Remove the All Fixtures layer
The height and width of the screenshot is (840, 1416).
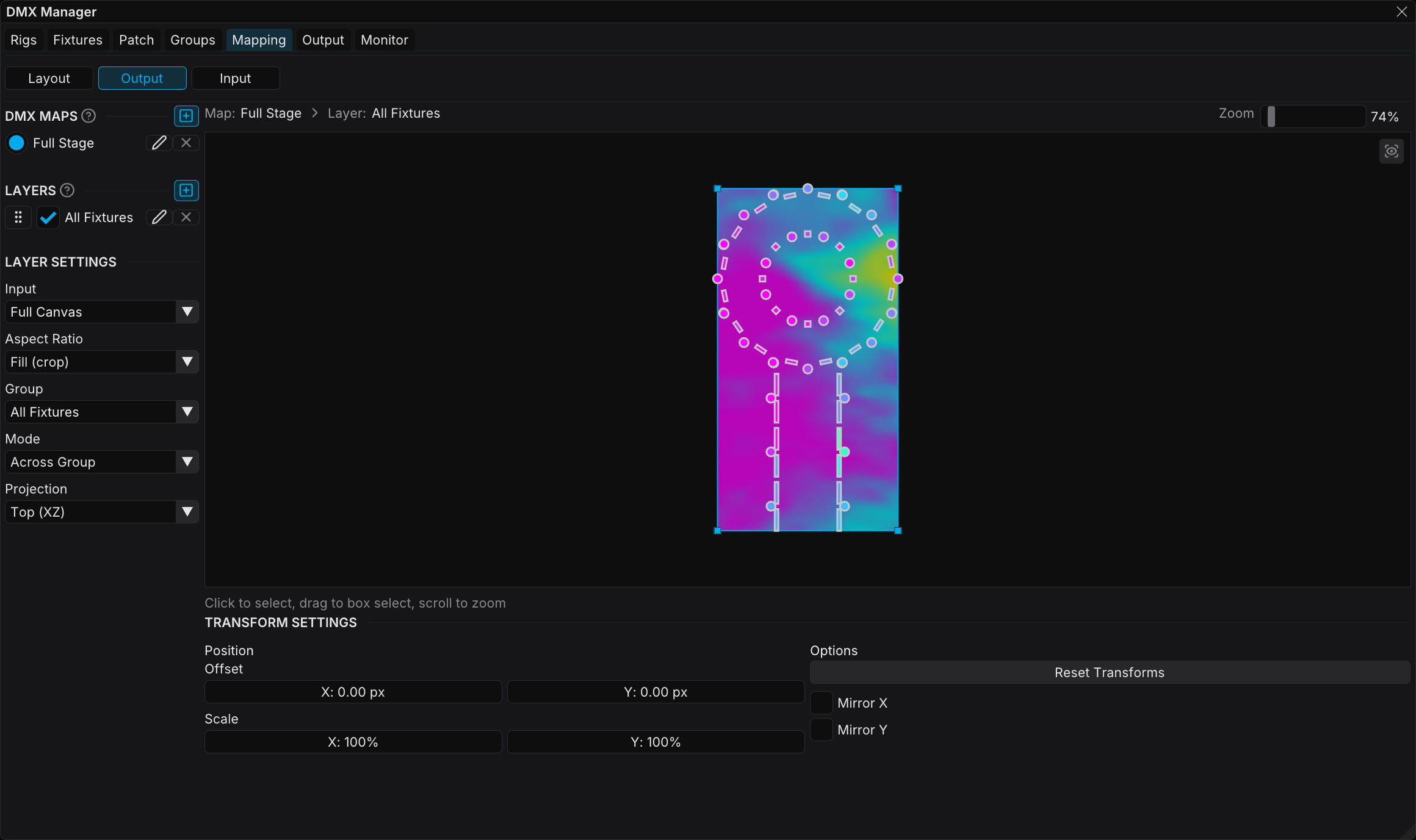(x=186, y=217)
